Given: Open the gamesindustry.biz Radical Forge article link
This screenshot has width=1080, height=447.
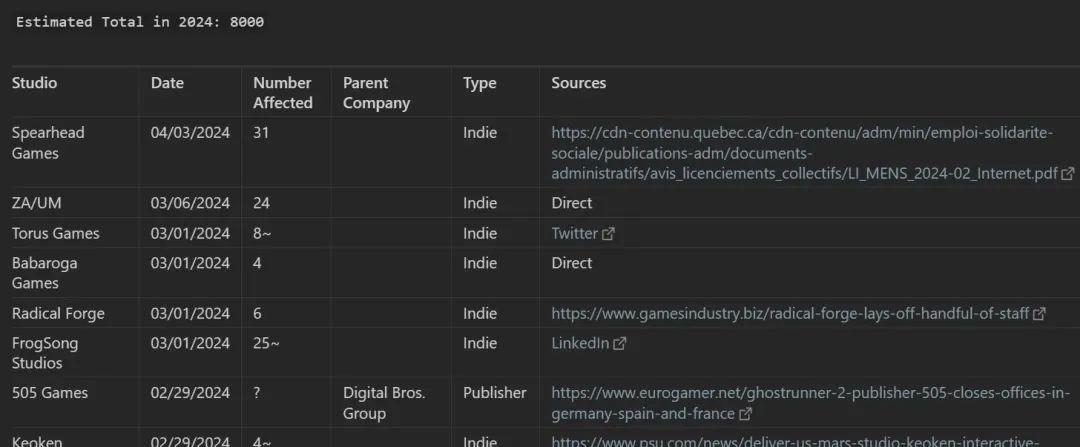Looking at the screenshot, I should (x=790, y=313).
